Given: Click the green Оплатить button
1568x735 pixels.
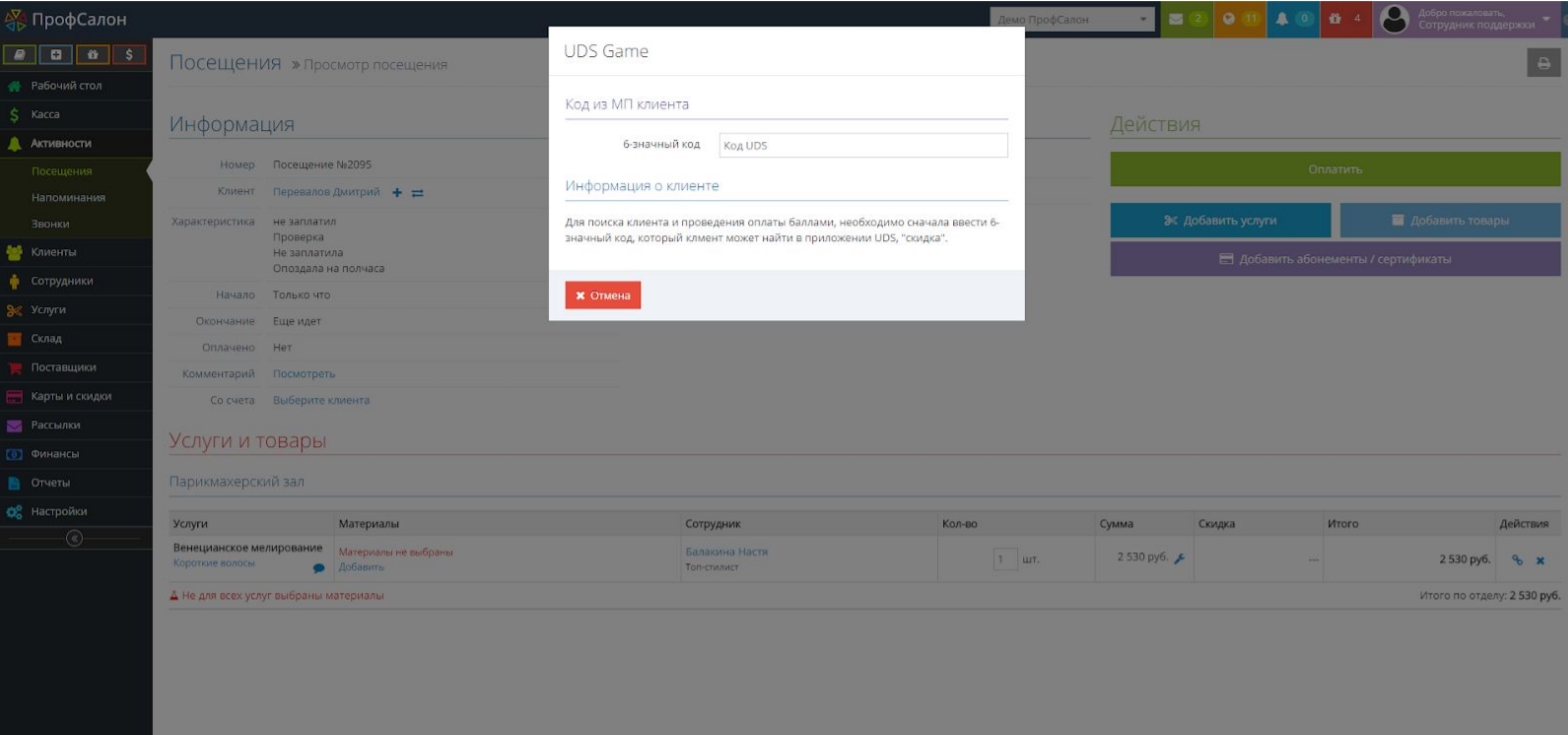Looking at the screenshot, I should click(x=1335, y=169).
